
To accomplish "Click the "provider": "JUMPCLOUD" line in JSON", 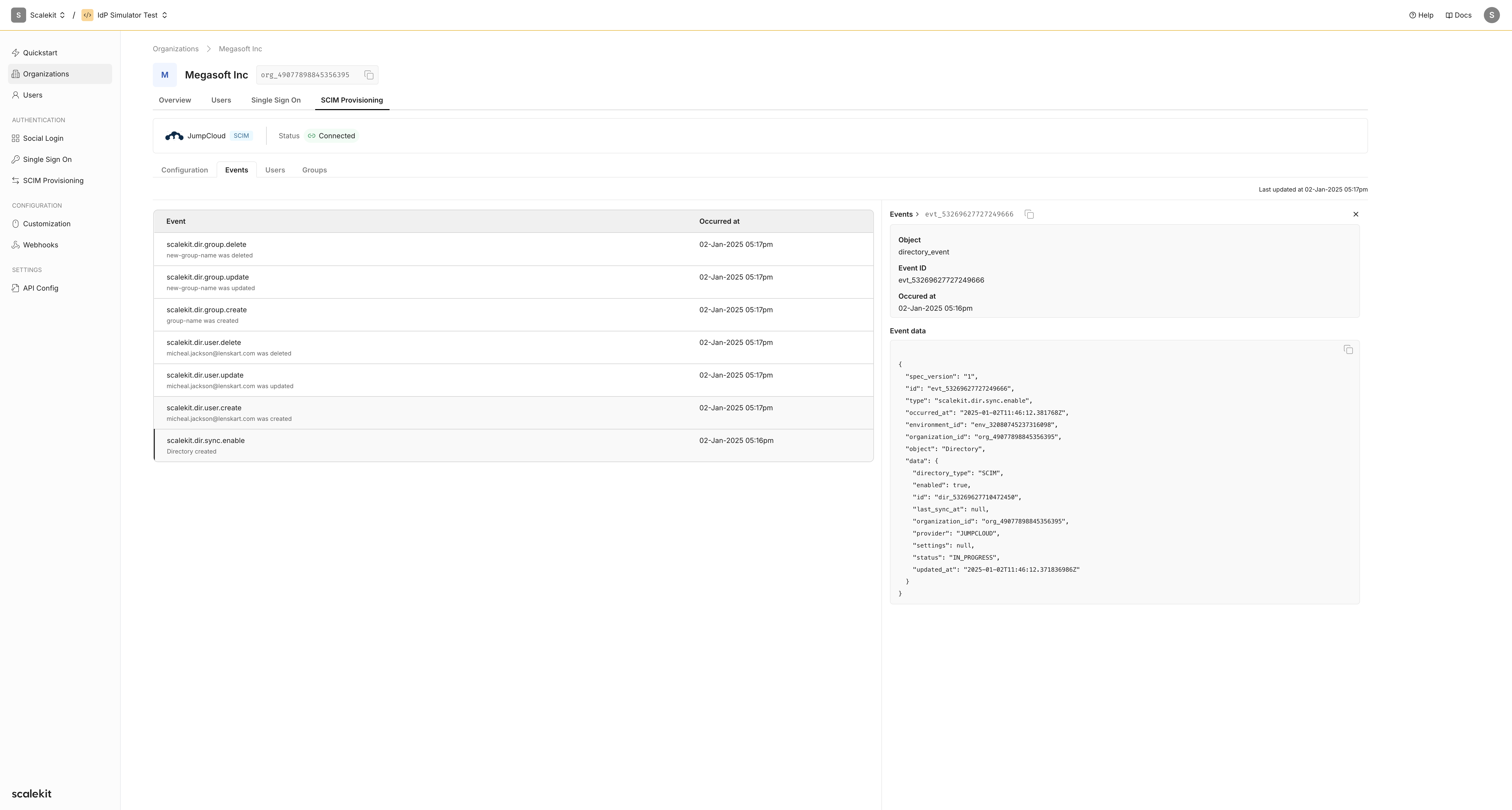I will point(956,533).
